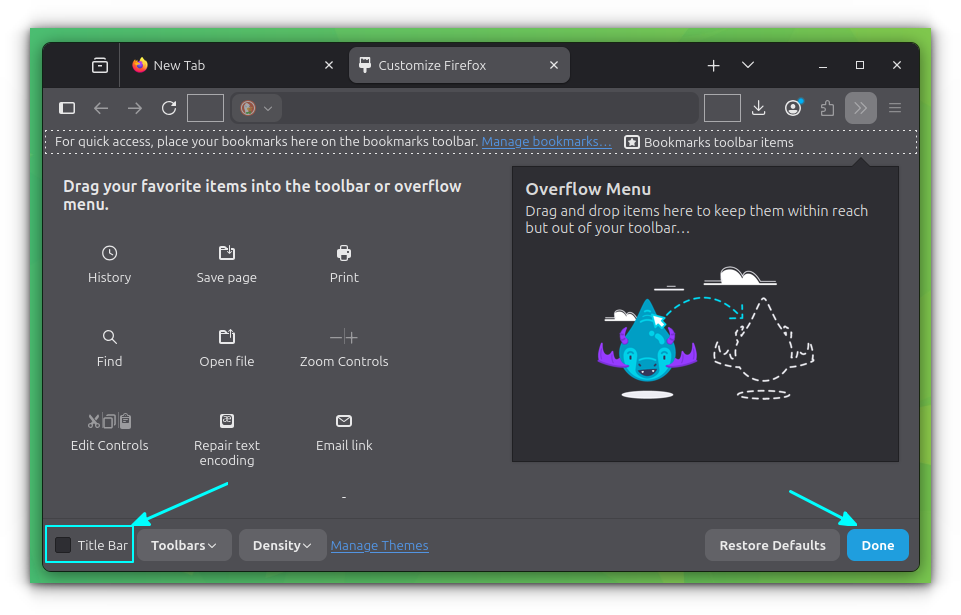Switch to the Customize Firefox tab
The width and height of the screenshot is (961, 615).
coord(459,65)
